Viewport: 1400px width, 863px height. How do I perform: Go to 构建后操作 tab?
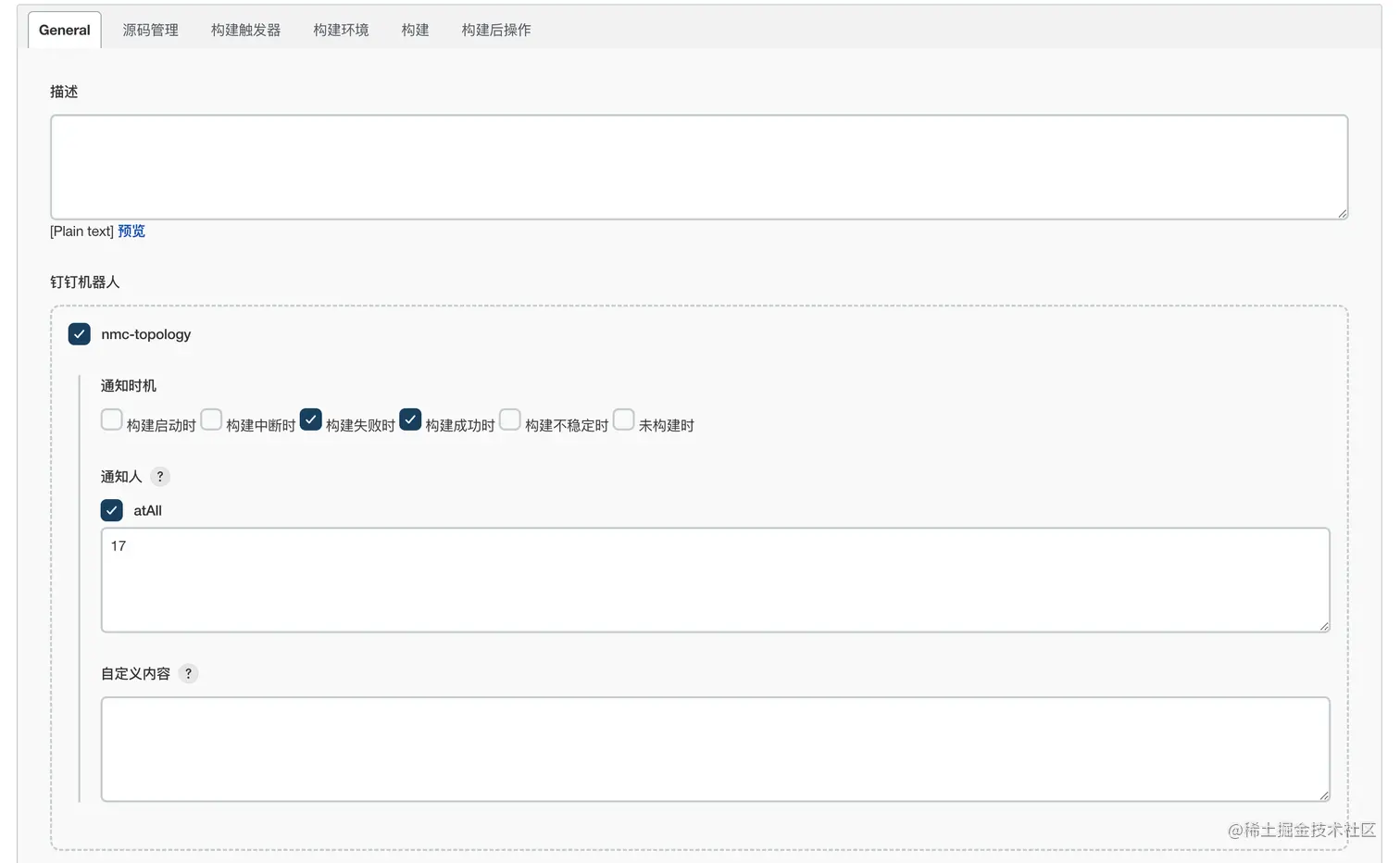point(496,30)
